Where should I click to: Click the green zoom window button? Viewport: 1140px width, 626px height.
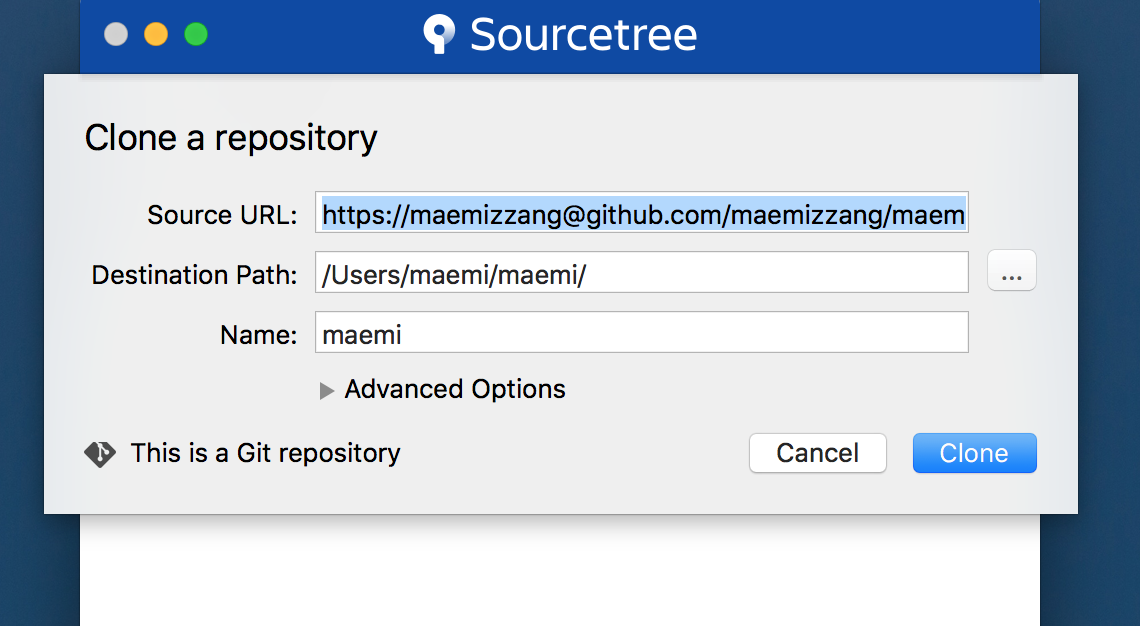[196, 34]
